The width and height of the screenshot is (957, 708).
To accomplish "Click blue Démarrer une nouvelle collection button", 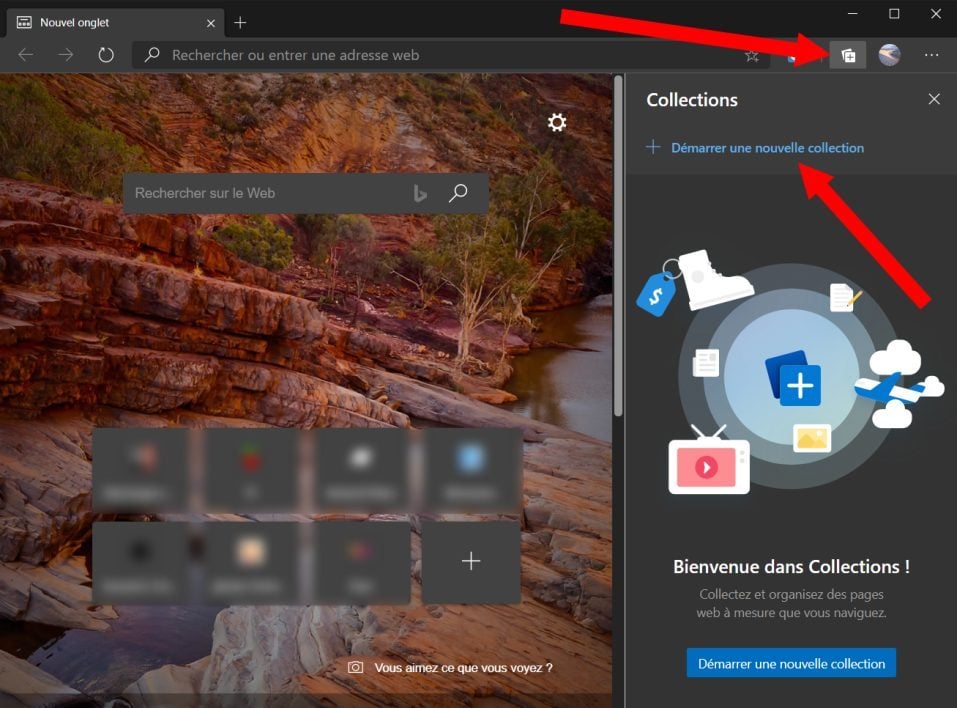I will 791,663.
